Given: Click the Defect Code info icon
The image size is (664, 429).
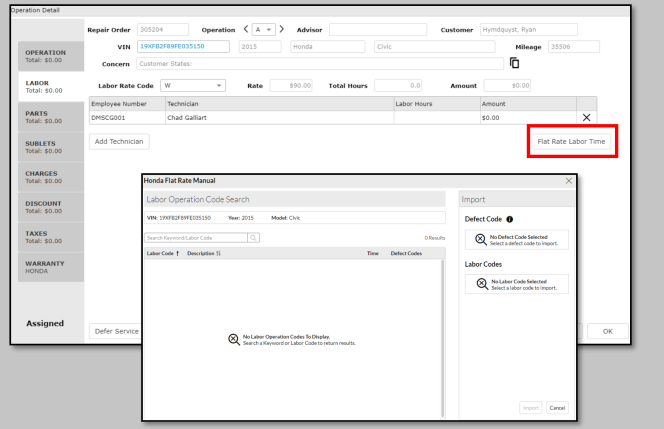Looking at the screenshot, I should [512, 219].
